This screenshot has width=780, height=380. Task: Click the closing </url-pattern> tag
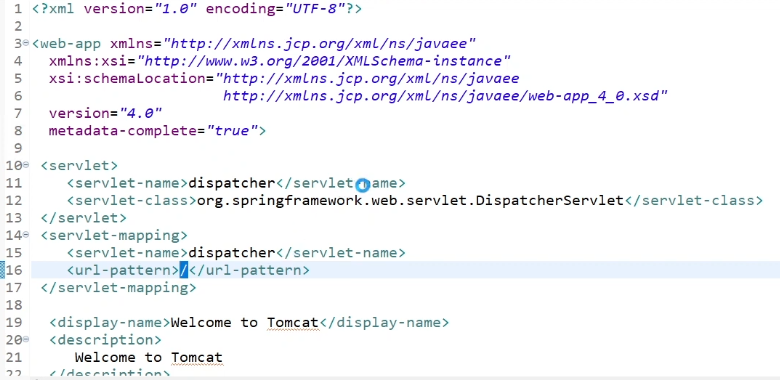click(249, 270)
